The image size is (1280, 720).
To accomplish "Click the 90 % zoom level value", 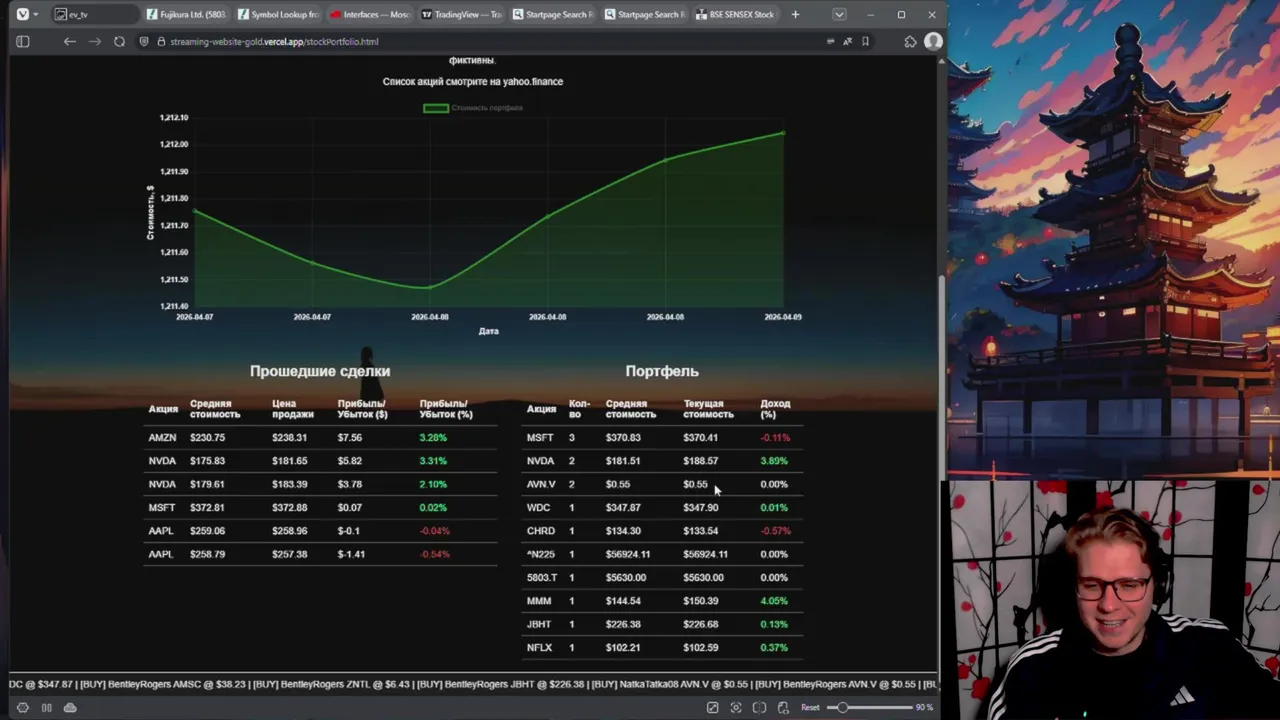I will point(924,707).
